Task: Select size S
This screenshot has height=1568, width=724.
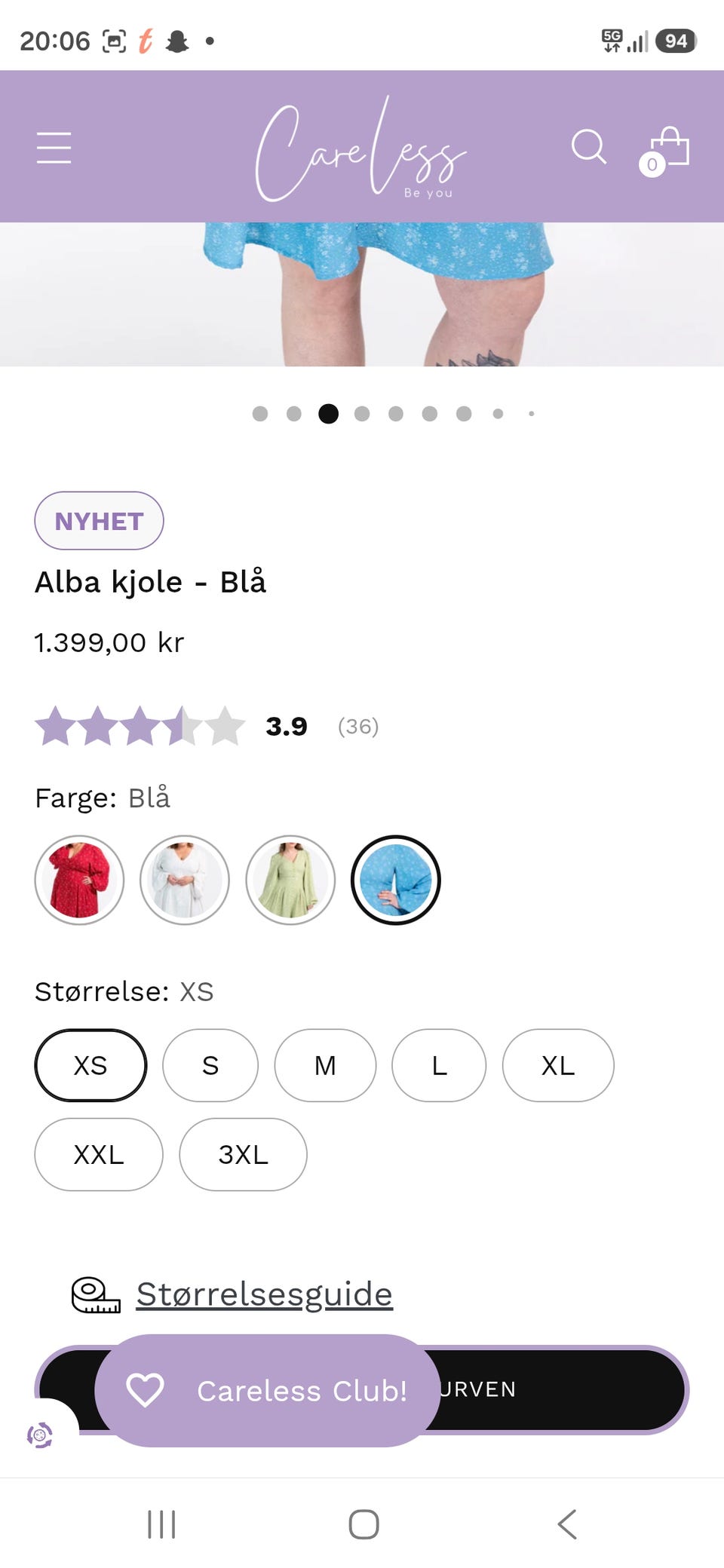Action: [210, 1065]
